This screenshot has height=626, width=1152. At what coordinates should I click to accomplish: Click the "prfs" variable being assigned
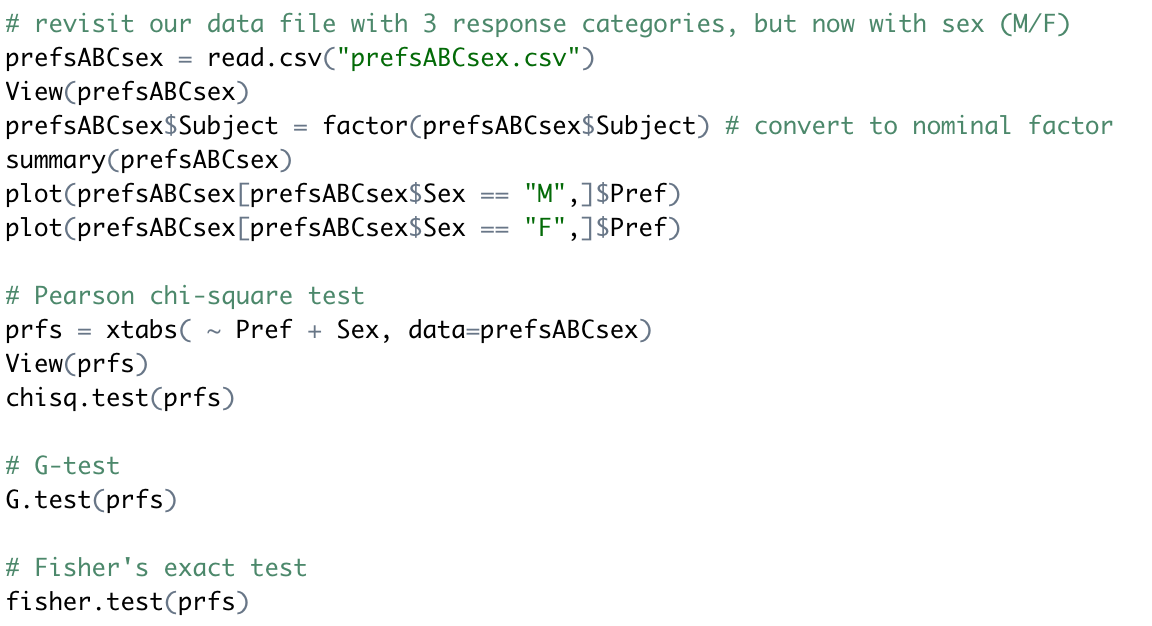pyautogui.click(x=34, y=330)
